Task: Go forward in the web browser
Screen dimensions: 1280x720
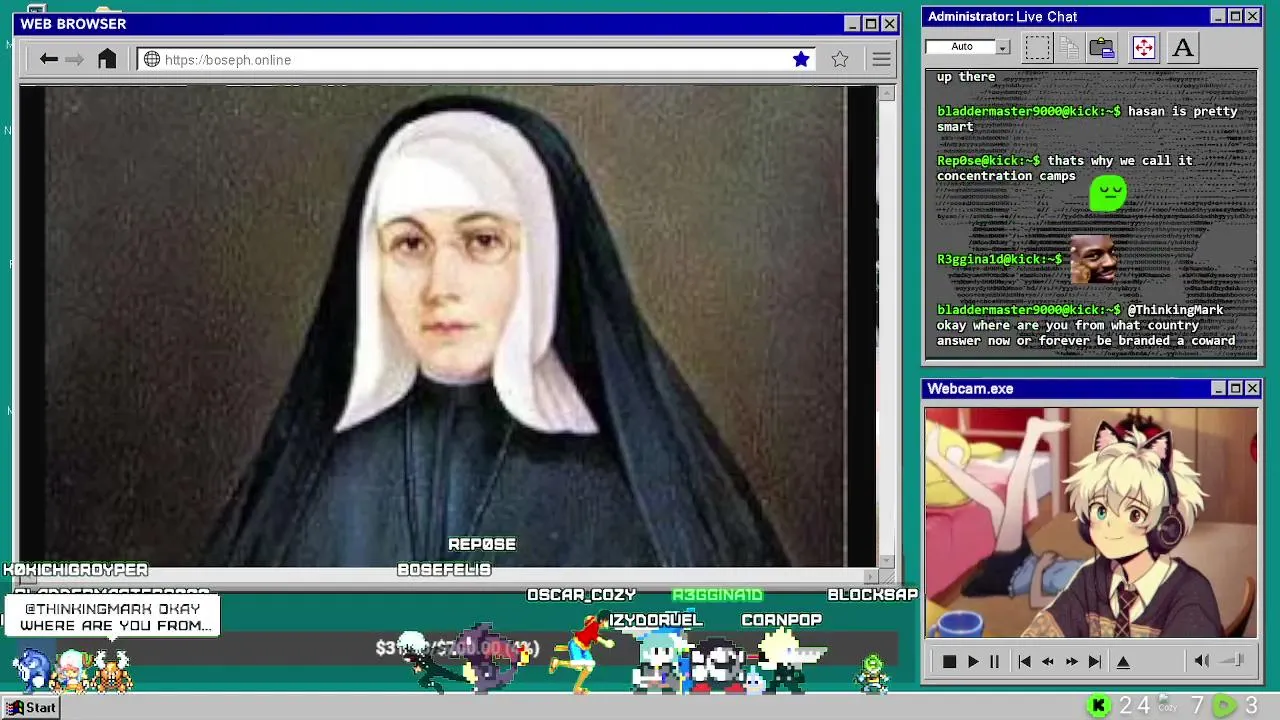Action: tap(75, 60)
